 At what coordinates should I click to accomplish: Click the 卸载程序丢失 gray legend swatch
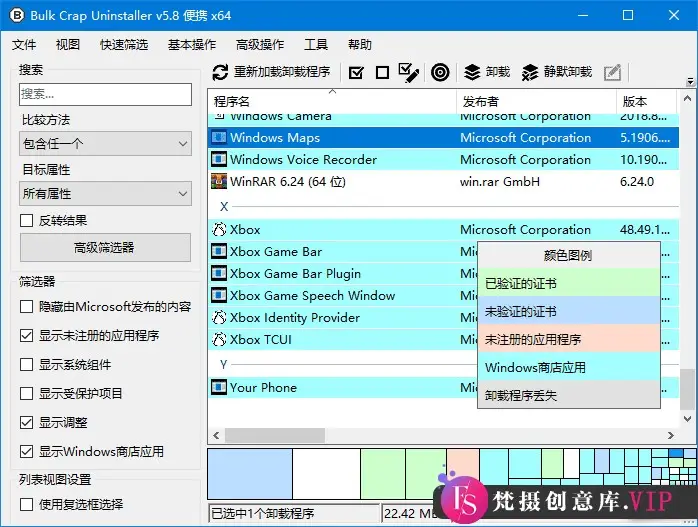568,395
